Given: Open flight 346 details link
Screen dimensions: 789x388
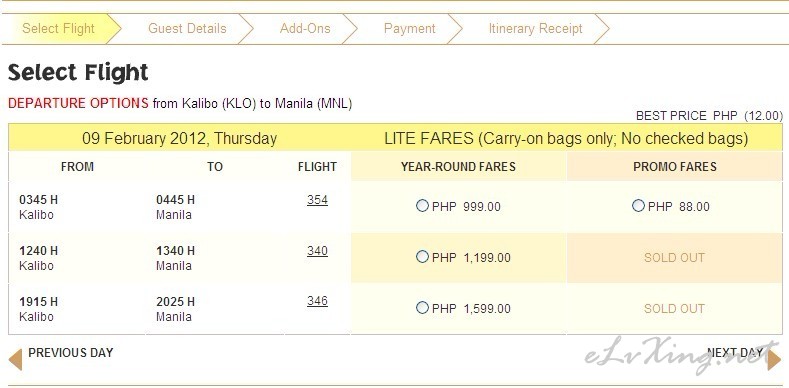Looking at the screenshot, I should click(317, 301).
